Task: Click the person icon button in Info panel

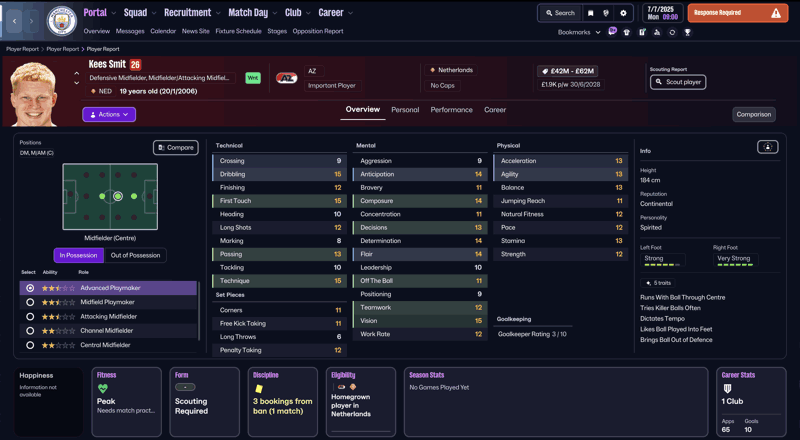Action: [x=767, y=147]
